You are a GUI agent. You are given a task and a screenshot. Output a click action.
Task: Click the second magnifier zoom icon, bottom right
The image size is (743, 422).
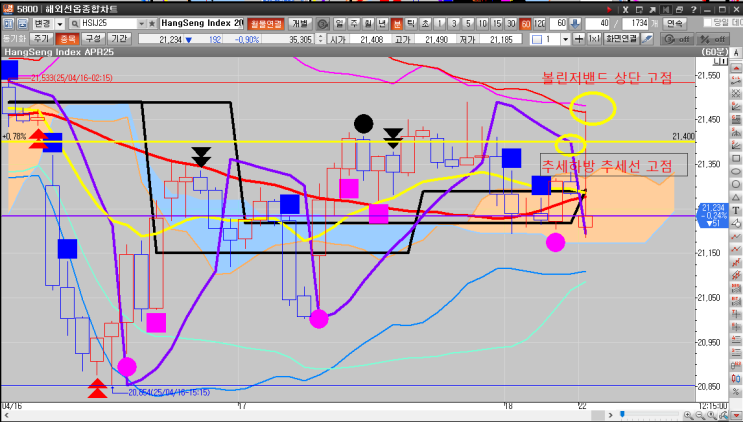[x=700, y=415]
